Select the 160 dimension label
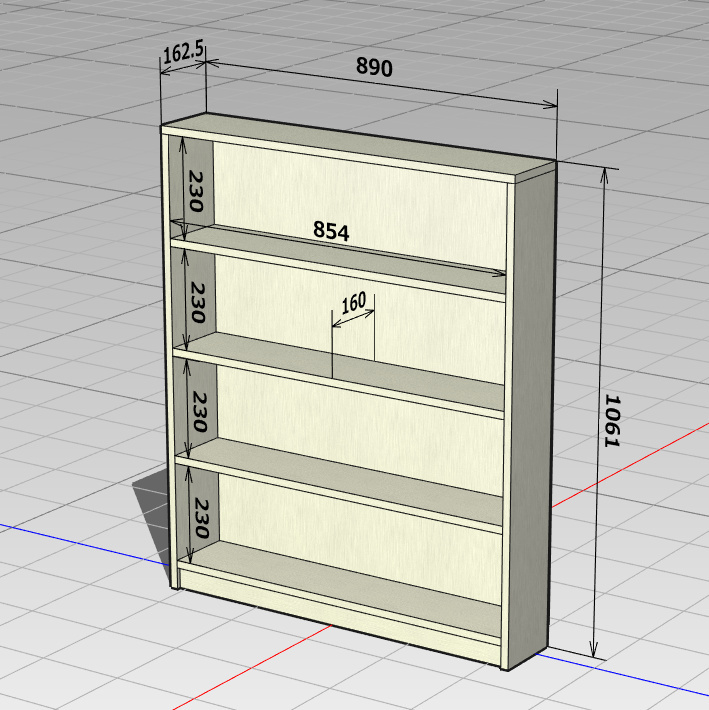The height and width of the screenshot is (710, 709). 354,302
